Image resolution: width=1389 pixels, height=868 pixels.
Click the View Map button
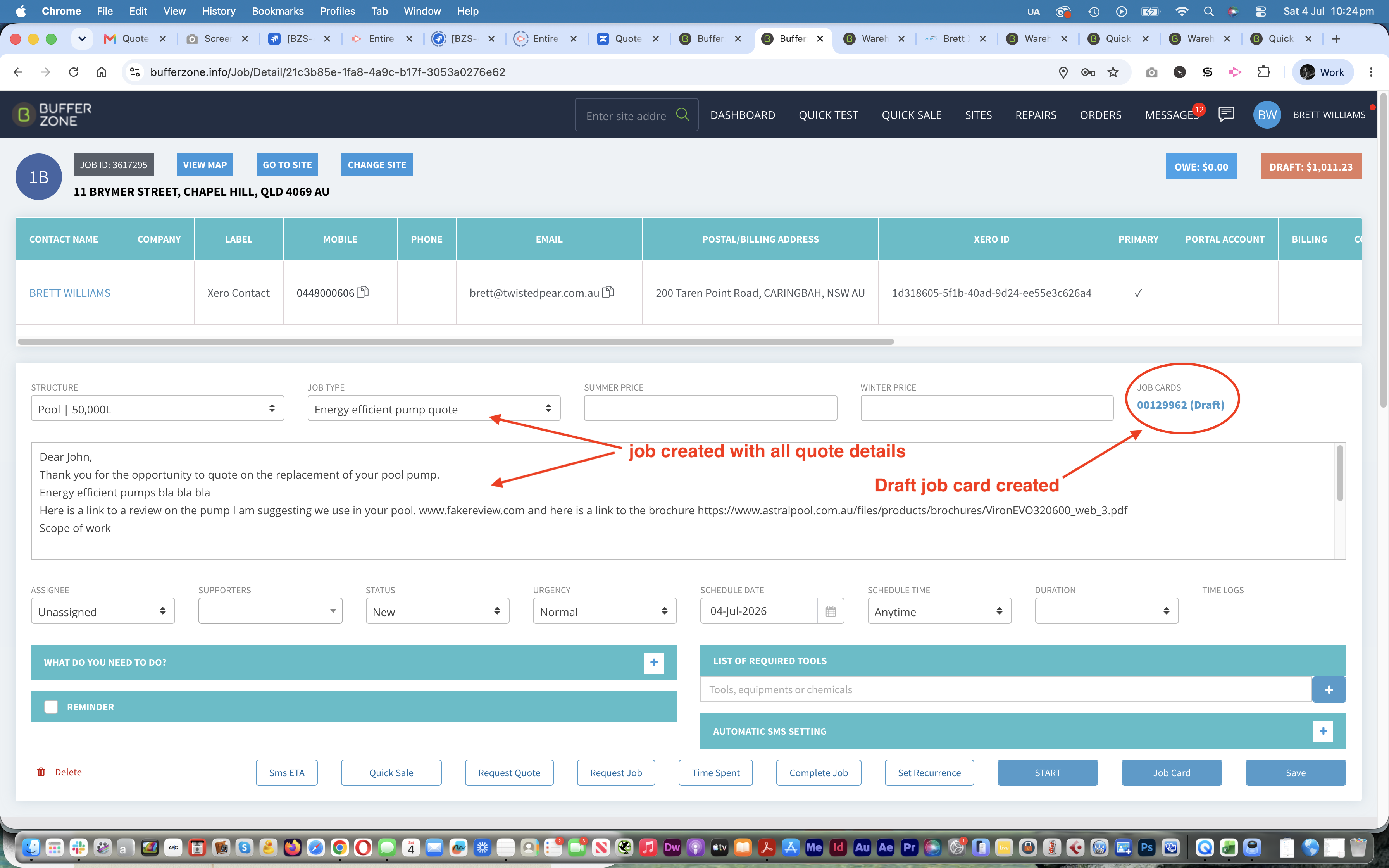coord(205,164)
